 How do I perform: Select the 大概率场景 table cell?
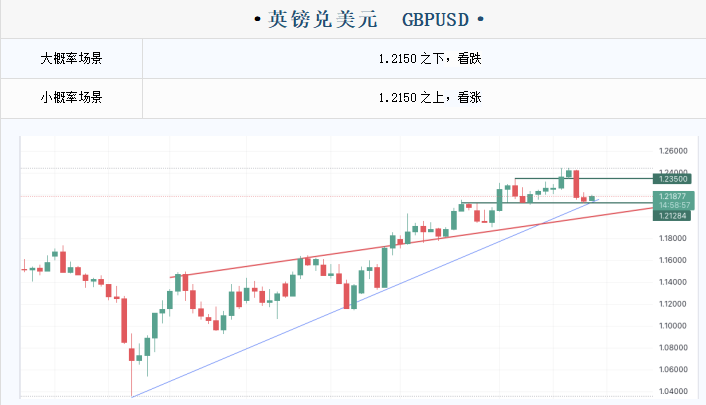coord(72,59)
